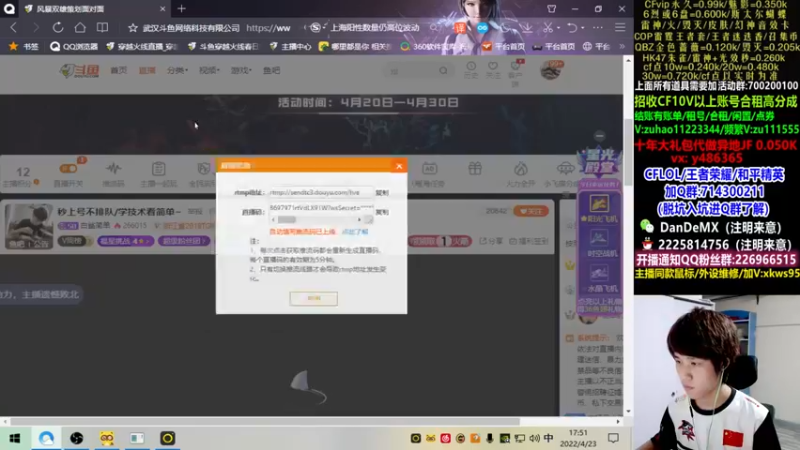This screenshot has width=800, height=450.
Task: Open a new browser tab
Action: pyautogui.click(x=182, y=9)
